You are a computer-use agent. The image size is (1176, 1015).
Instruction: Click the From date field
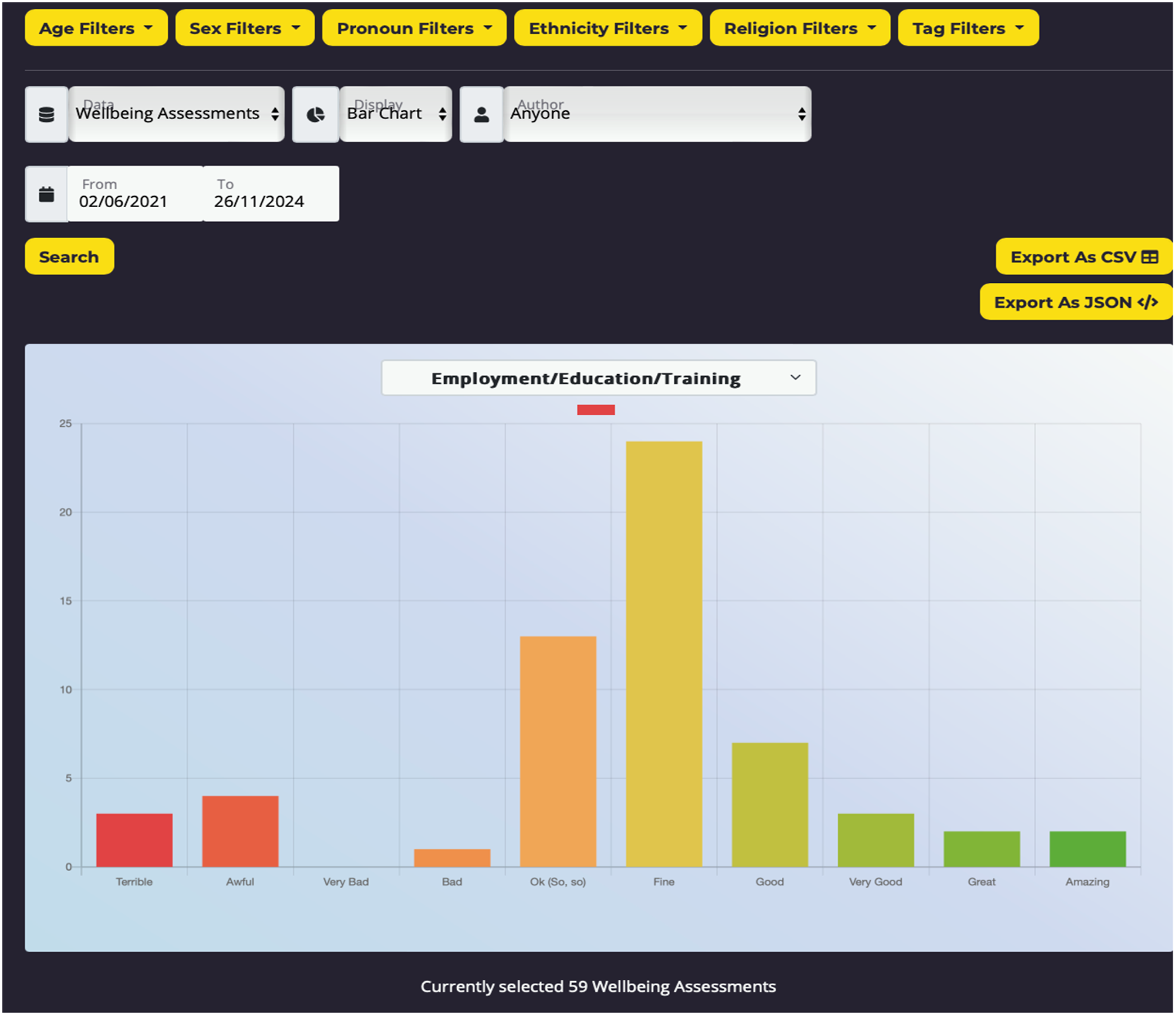click(135, 194)
